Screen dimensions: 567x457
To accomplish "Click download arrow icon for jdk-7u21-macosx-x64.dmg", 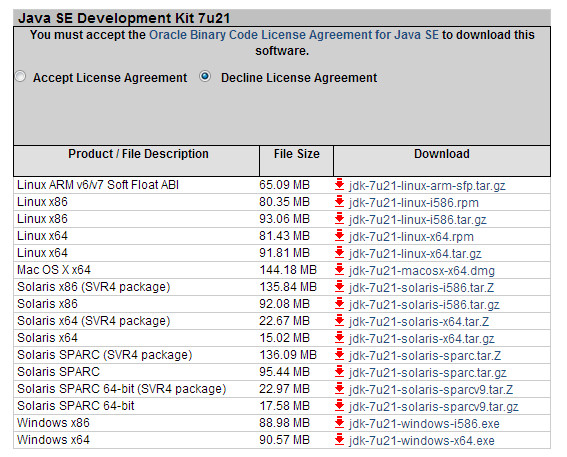I will pyautogui.click(x=339, y=269).
